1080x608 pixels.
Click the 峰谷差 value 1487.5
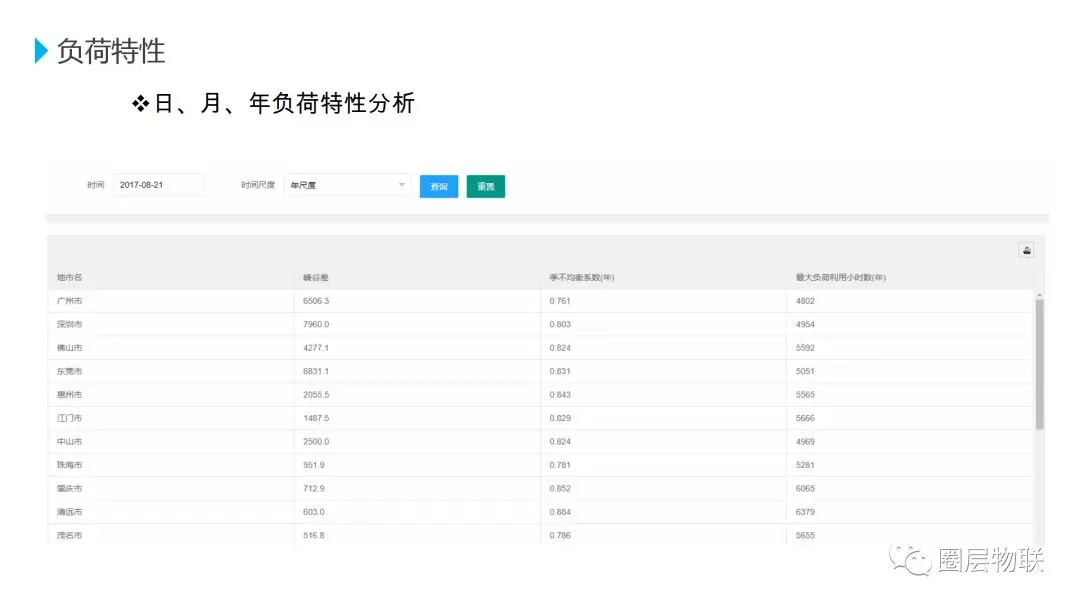(316, 418)
